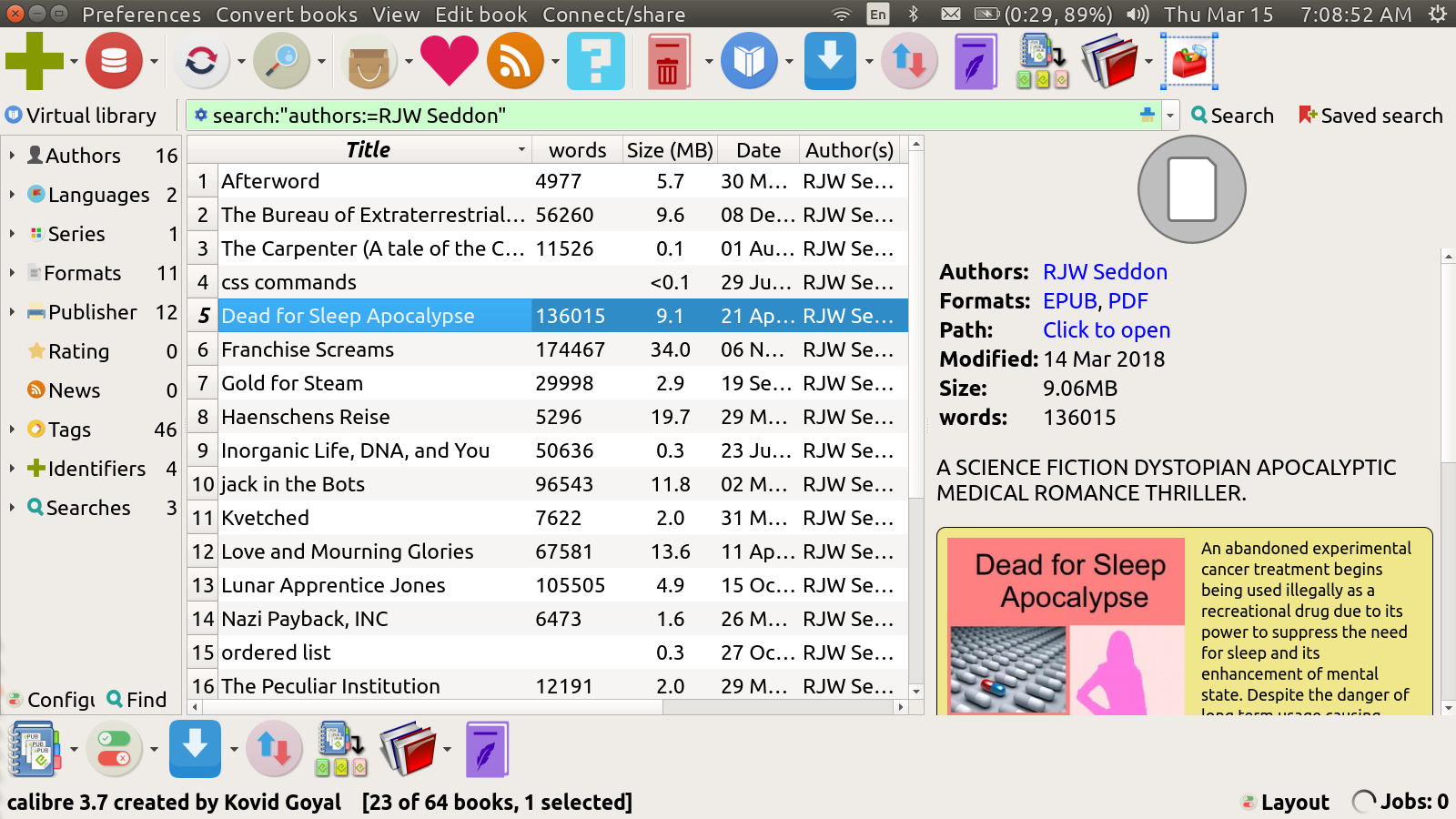Open Help with the blue question mark icon
This screenshot has width=1456, height=819.
coord(596,61)
